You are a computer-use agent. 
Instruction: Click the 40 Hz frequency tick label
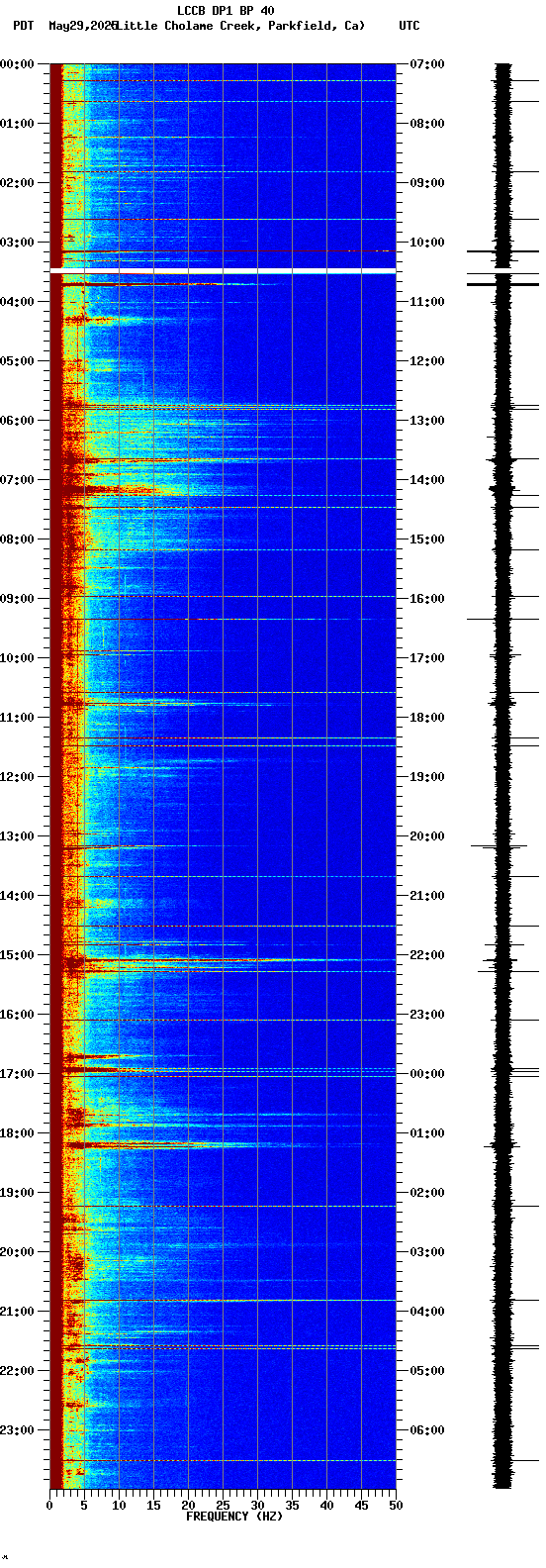click(x=326, y=1506)
